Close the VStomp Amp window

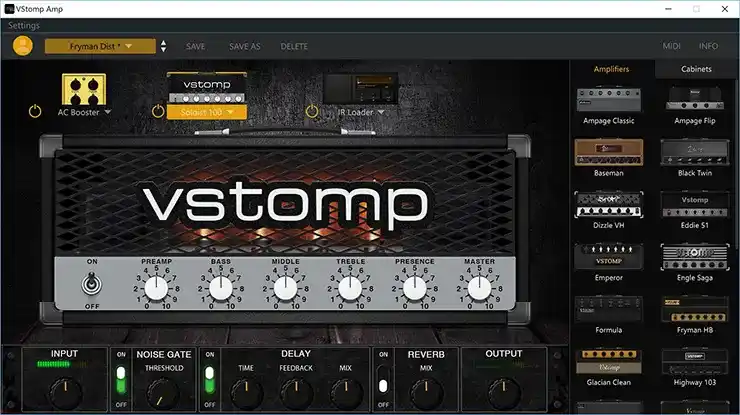(x=725, y=9)
